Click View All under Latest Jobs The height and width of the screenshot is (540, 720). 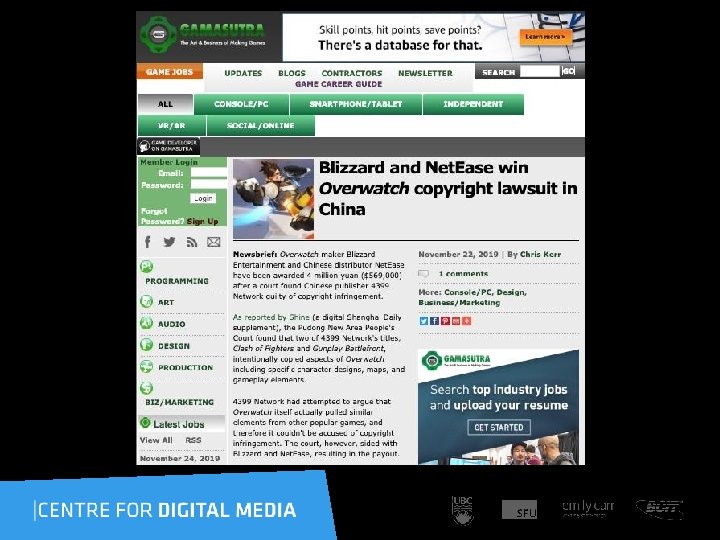[156, 440]
